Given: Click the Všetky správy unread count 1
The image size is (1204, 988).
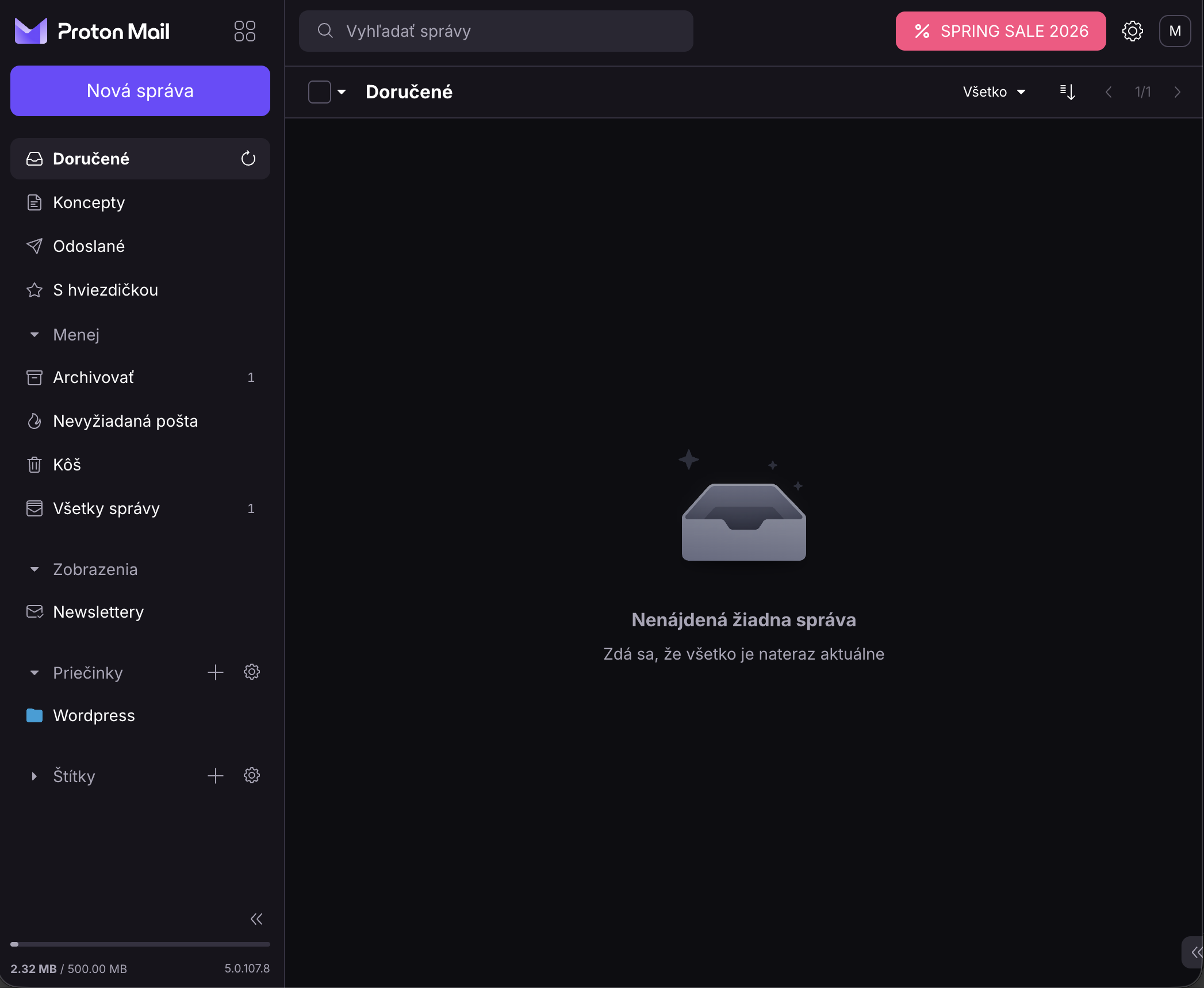Looking at the screenshot, I should (x=251, y=508).
